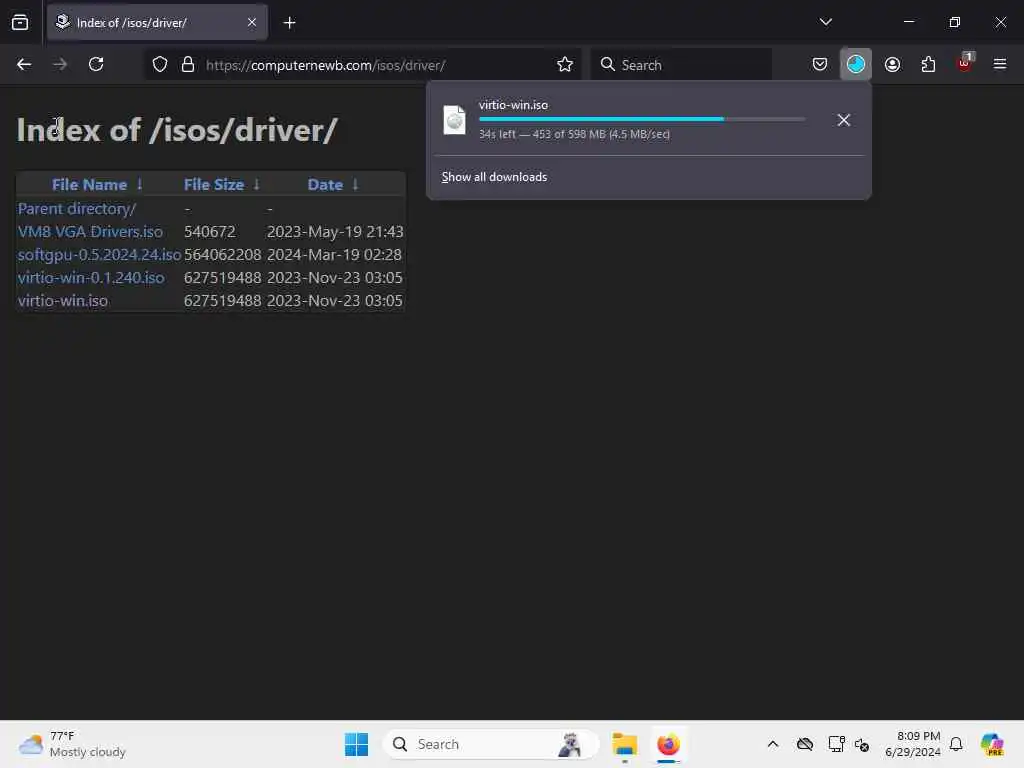Viewport: 1024px width, 768px height.
Task: Open network display tray icon
Action: [836, 744]
